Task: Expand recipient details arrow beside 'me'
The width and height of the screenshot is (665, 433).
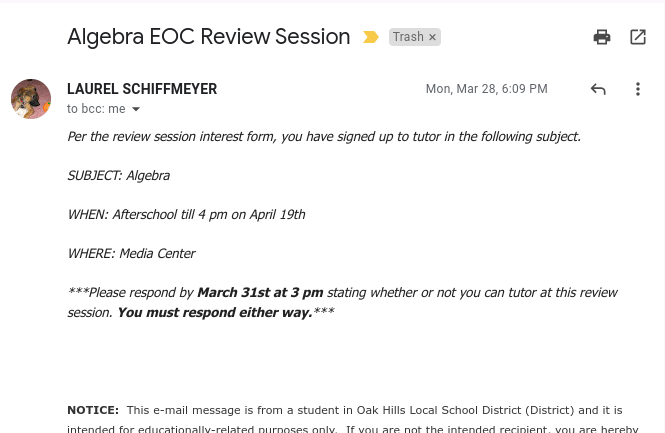Action: (136, 109)
